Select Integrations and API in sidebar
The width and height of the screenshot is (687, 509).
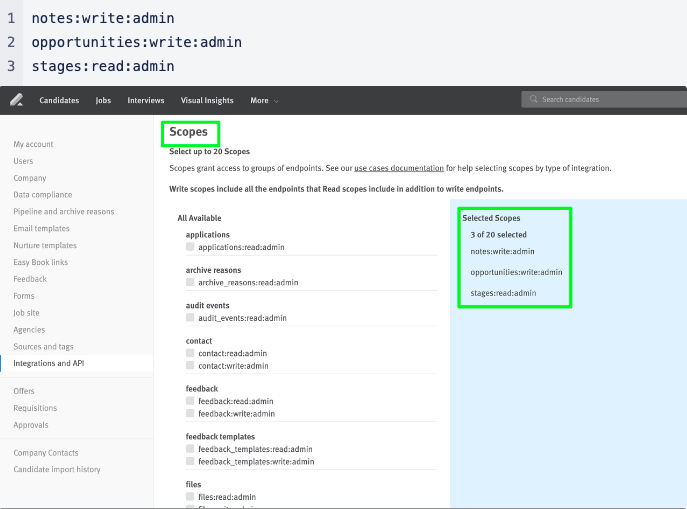coord(49,363)
